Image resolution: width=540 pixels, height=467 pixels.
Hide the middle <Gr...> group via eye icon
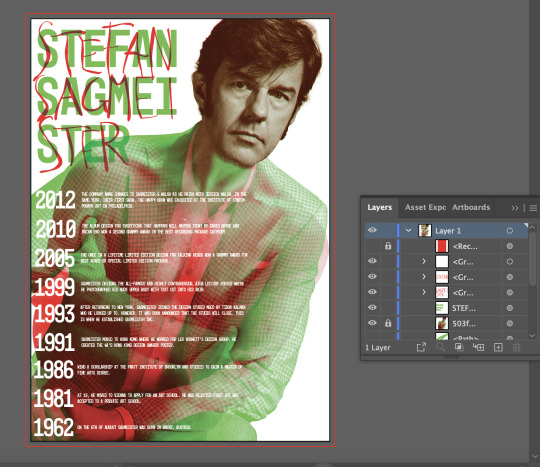tap(372, 277)
